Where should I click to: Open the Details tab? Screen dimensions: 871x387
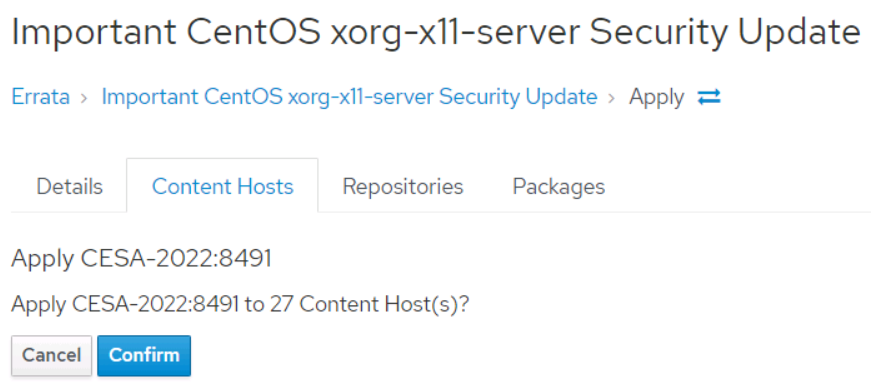(69, 187)
